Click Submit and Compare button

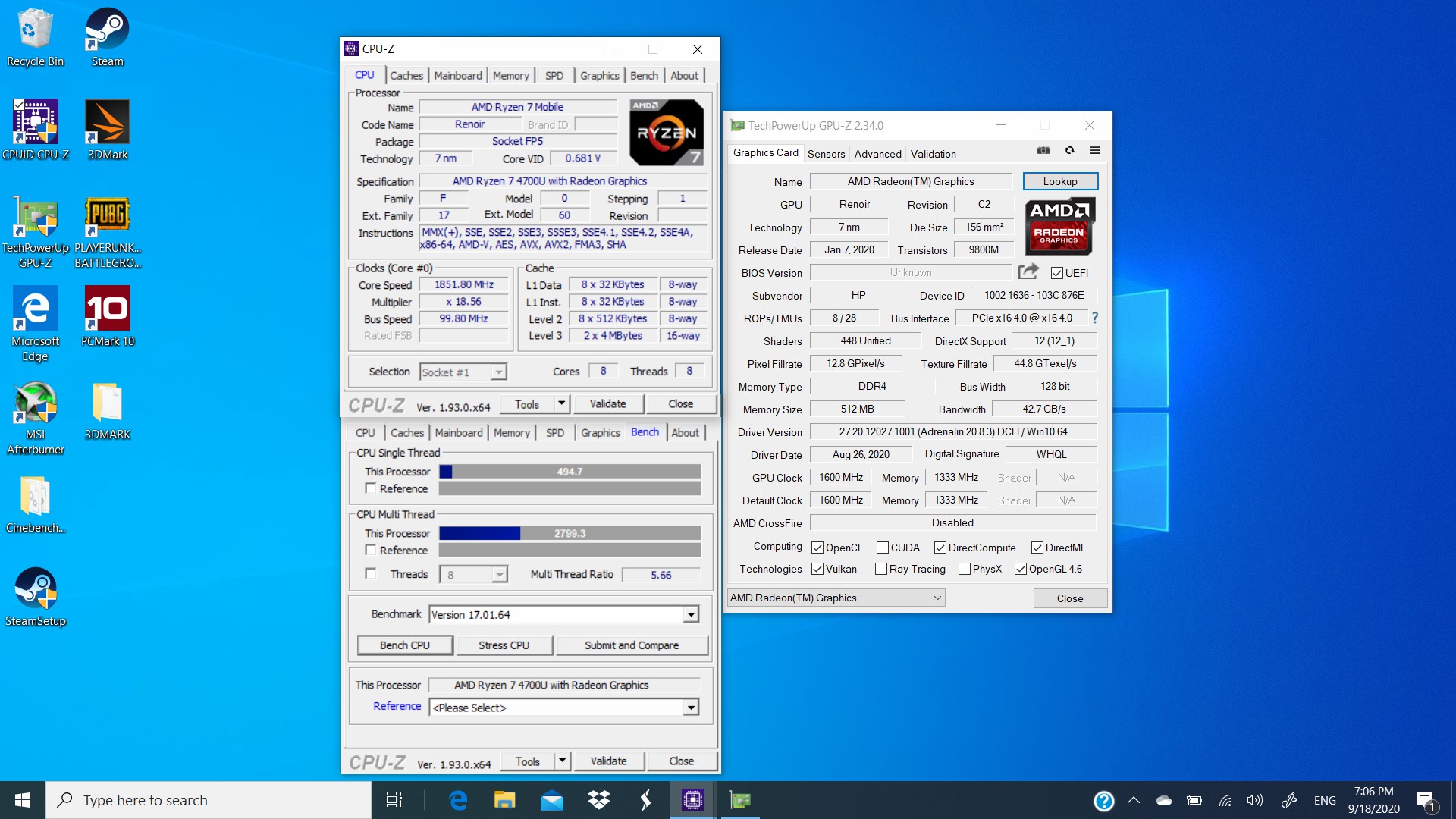[632, 645]
